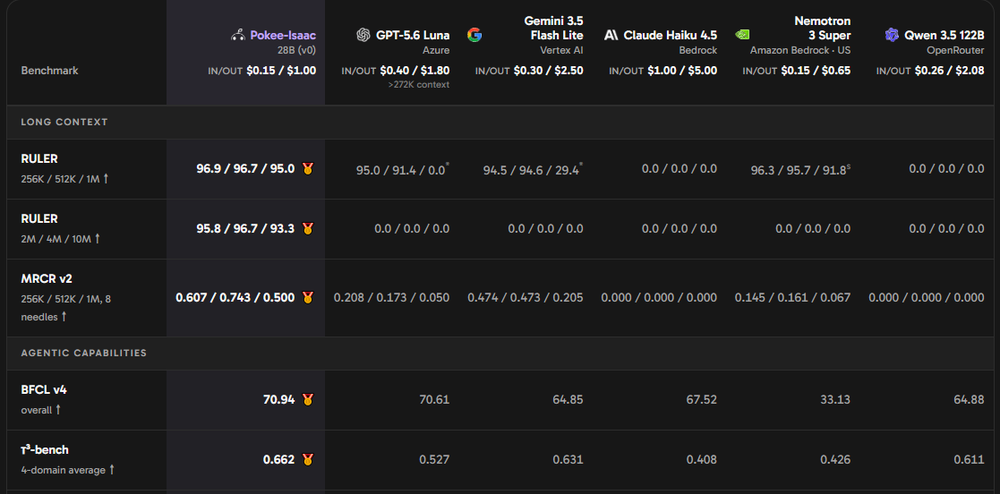Click the score 95.8 / 96.7 / 93.3
This screenshot has width=1000, height=494.
pyautogui.click(x=246, y=228)
